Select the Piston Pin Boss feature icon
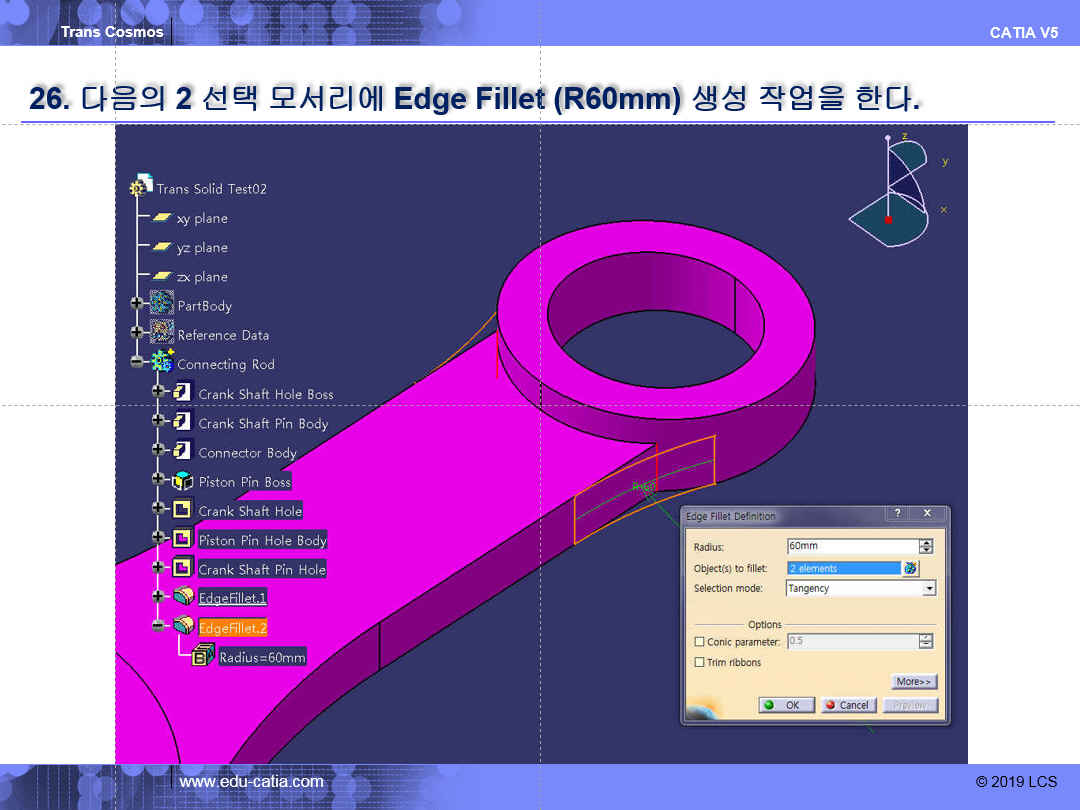 (182, 481)
